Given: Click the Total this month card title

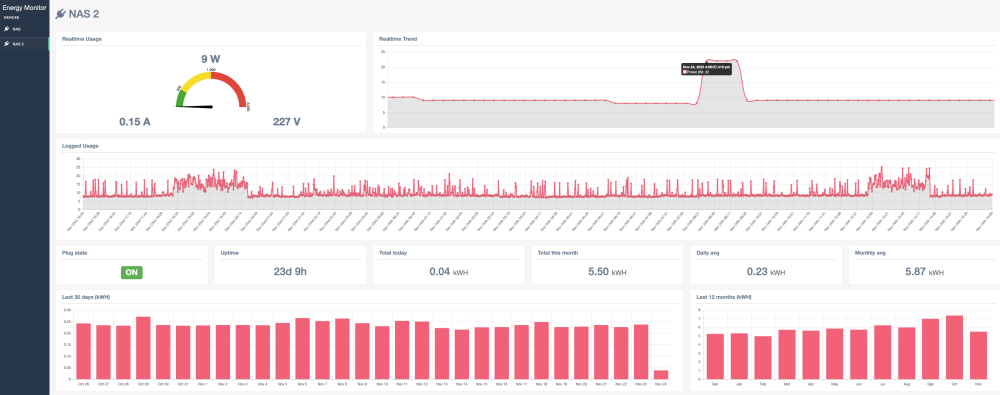Looking at the screenshot, I should point(558,253).
